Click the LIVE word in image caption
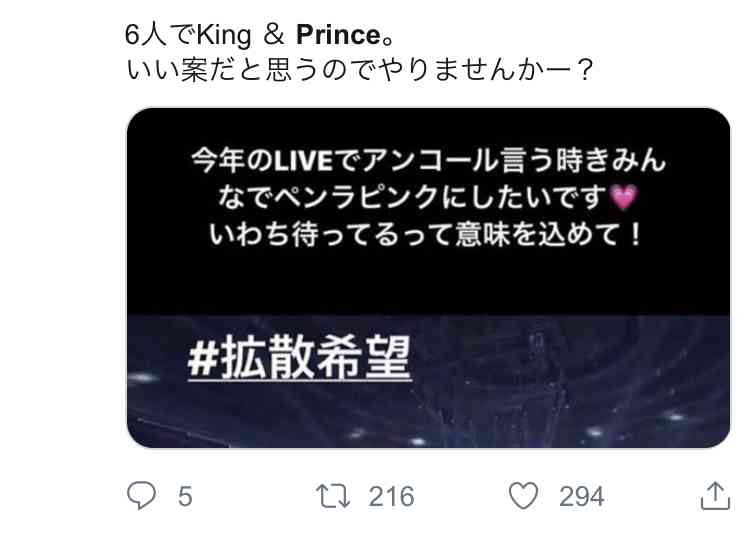750x533 pixels. 303,160
